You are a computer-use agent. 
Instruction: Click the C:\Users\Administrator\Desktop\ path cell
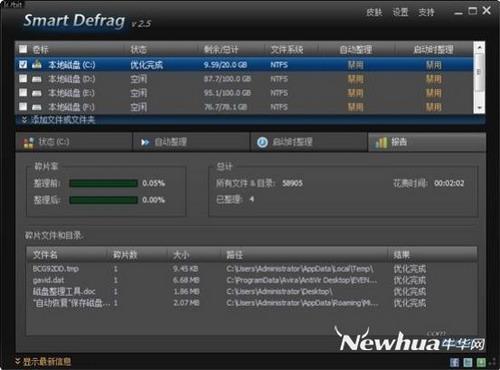(279, 291)
